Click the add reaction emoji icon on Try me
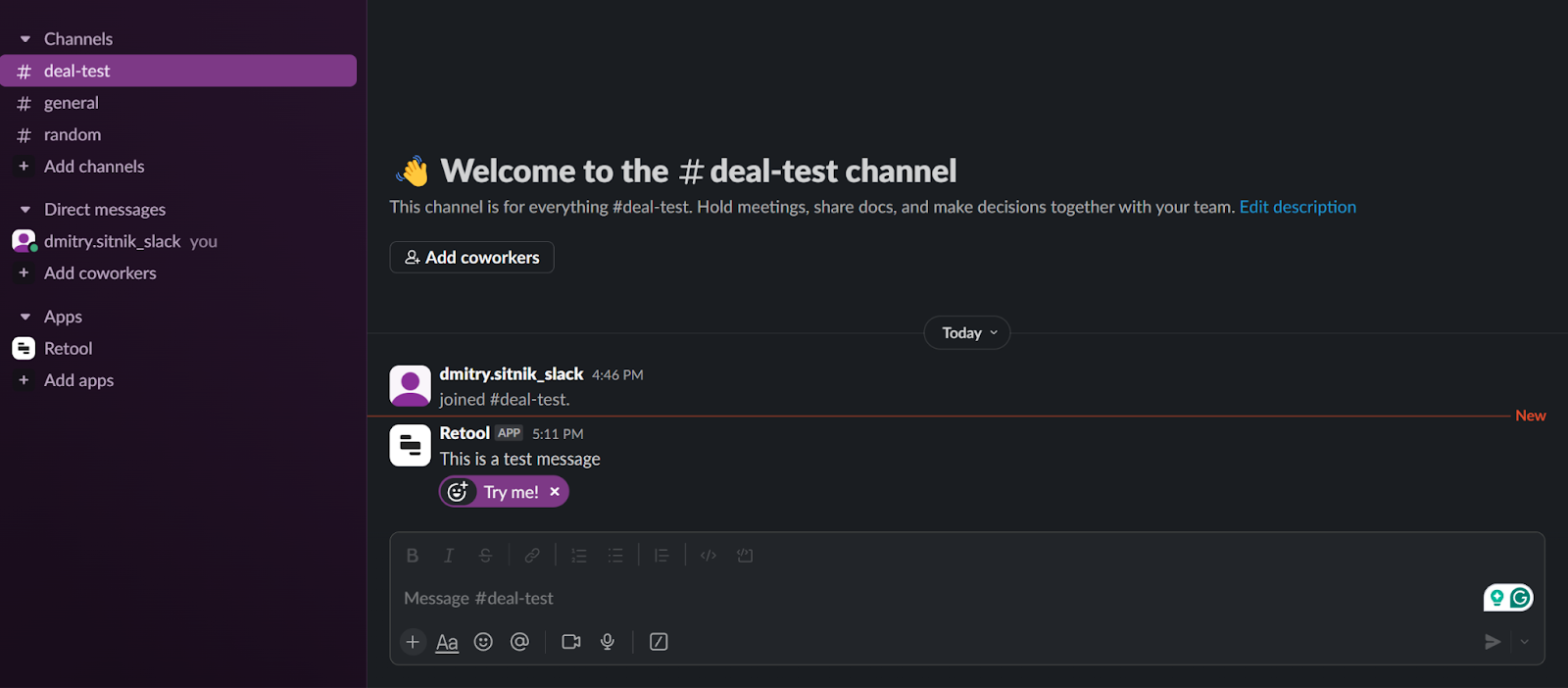The width and height of the screenshot is (1568, 688). click(x=458, y=492)
